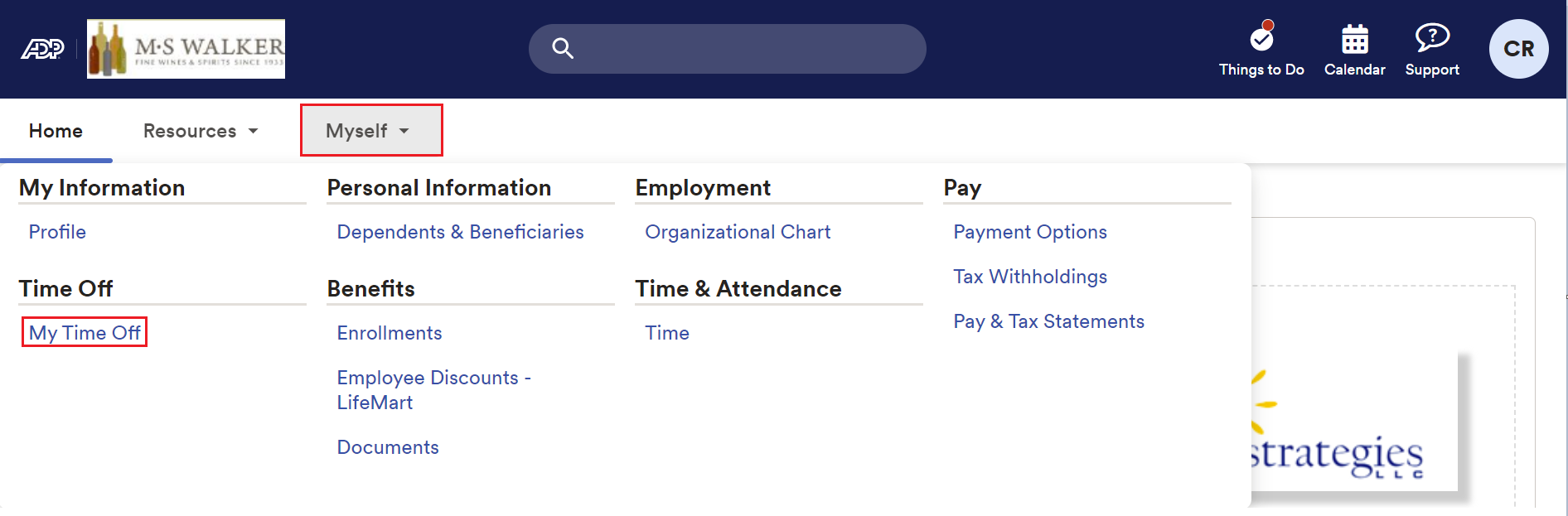
Task: Open the user avatar CR menu
Action: 1518,49
